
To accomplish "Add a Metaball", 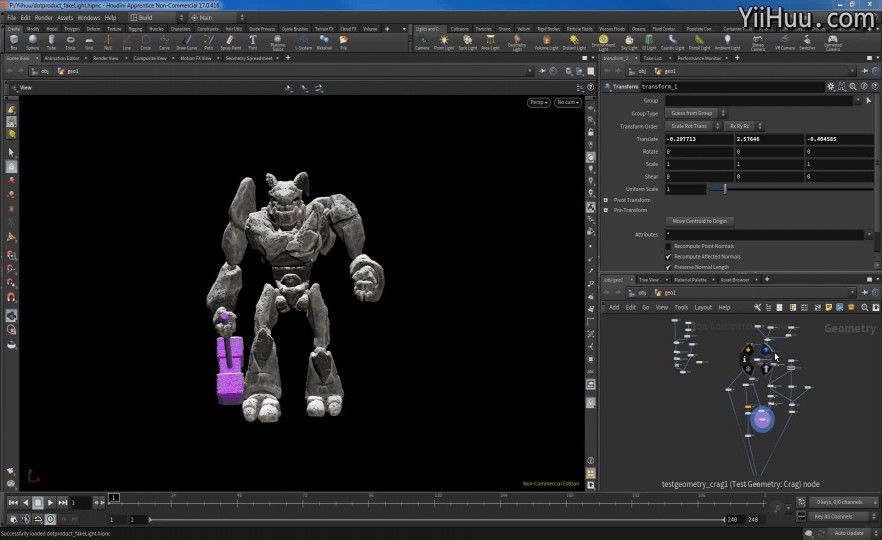I will coord(324,42).
